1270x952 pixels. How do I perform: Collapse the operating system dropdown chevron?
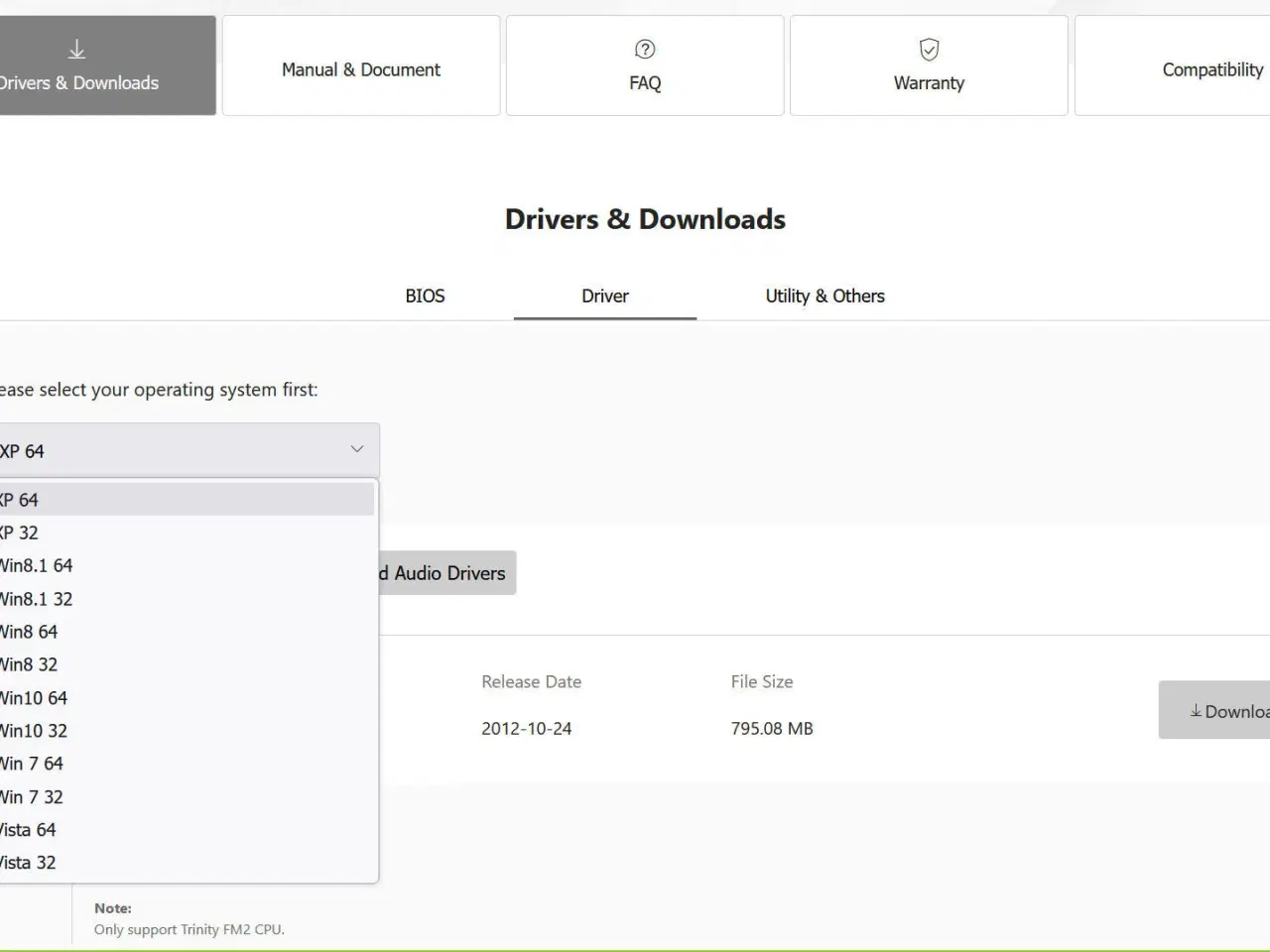pos(357,450)
